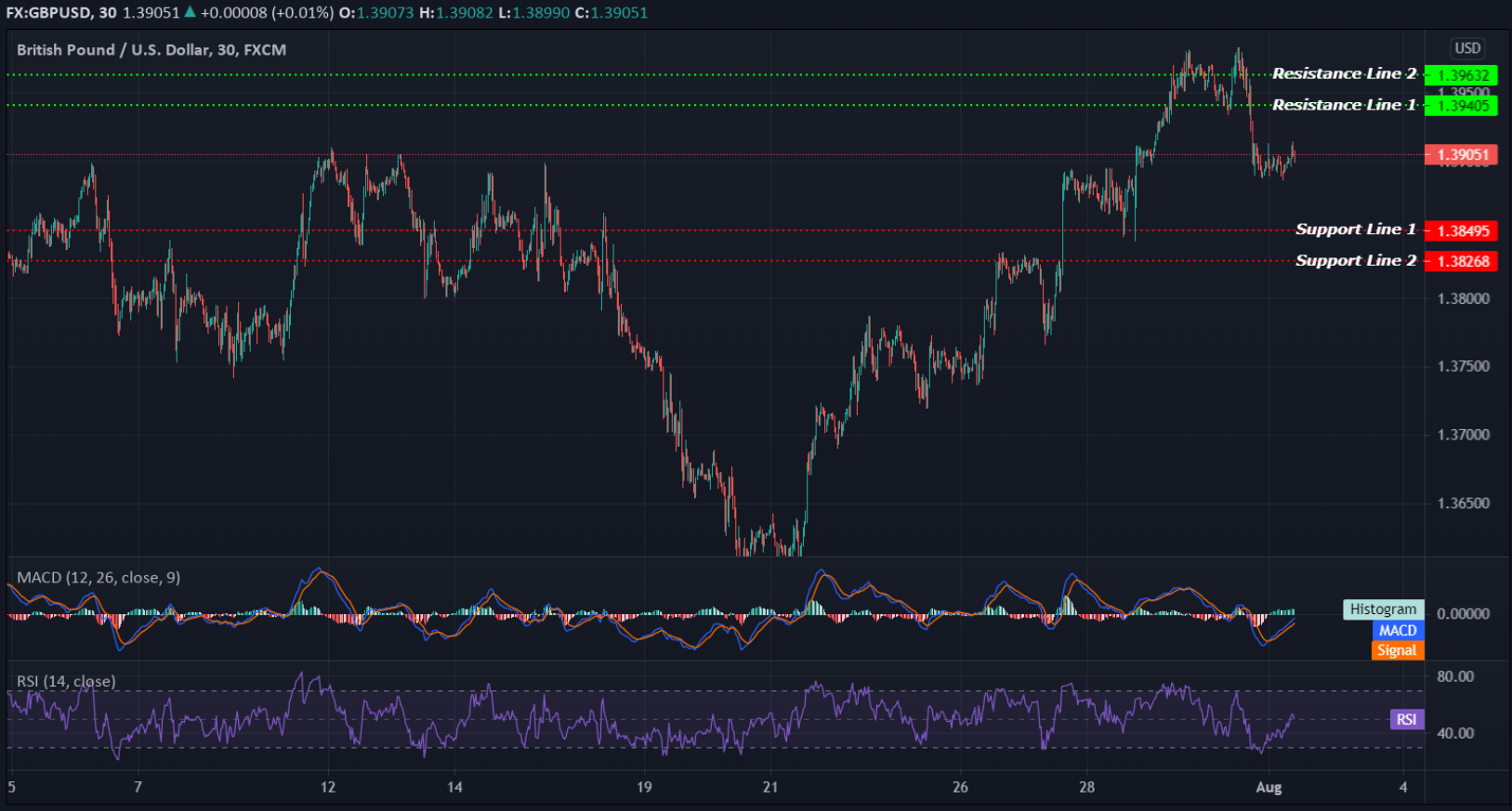
Task: Click the +0.00008 (+0.01%) change value
Action: pos(267,13)
